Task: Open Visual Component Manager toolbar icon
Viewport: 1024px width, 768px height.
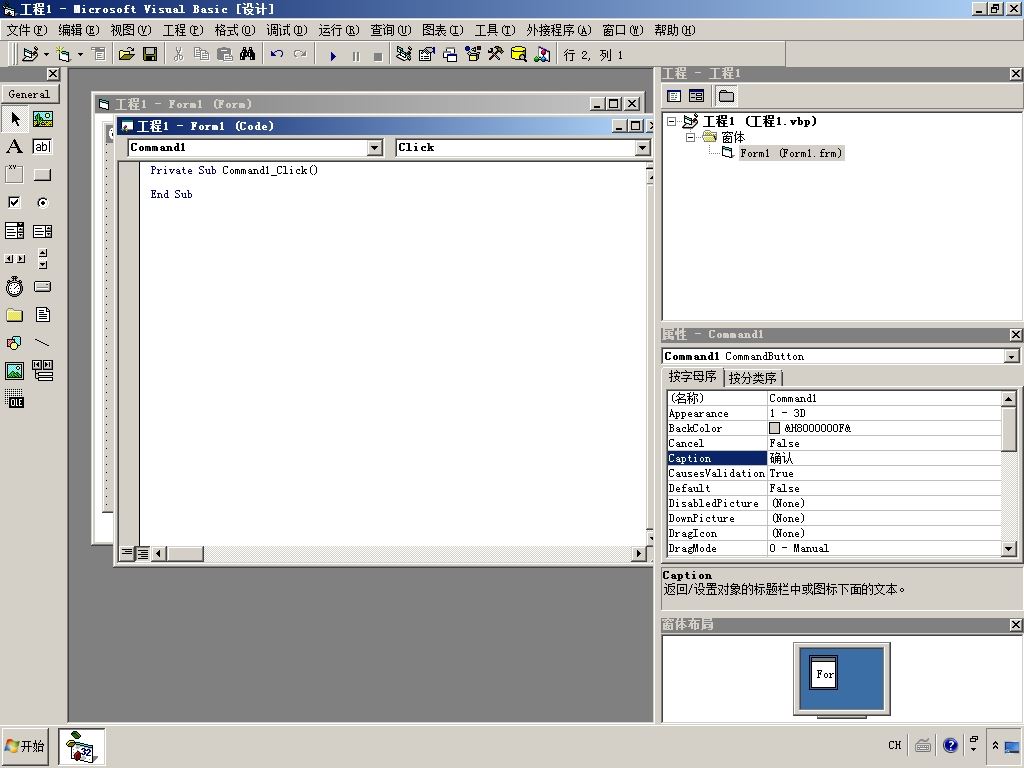Action: (x=542, y=54)
